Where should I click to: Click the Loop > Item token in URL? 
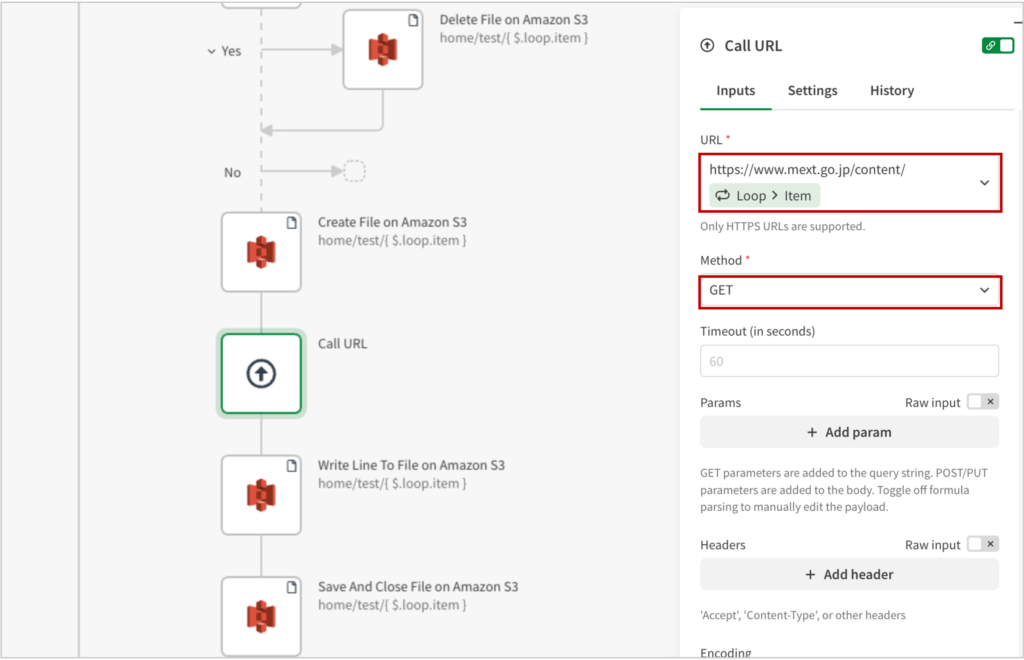tap(765, 196)
